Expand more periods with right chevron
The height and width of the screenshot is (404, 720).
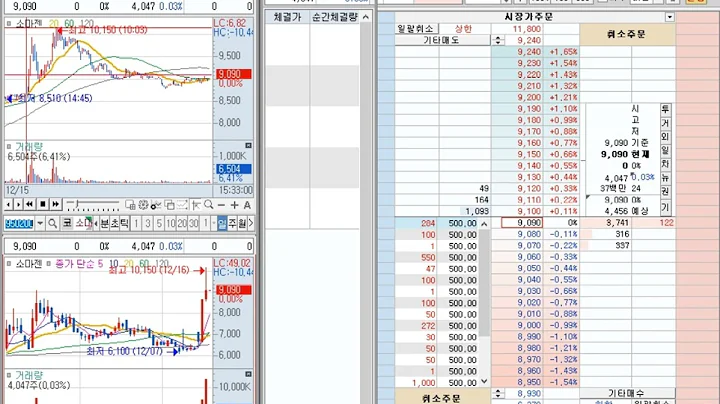[251, 224]
